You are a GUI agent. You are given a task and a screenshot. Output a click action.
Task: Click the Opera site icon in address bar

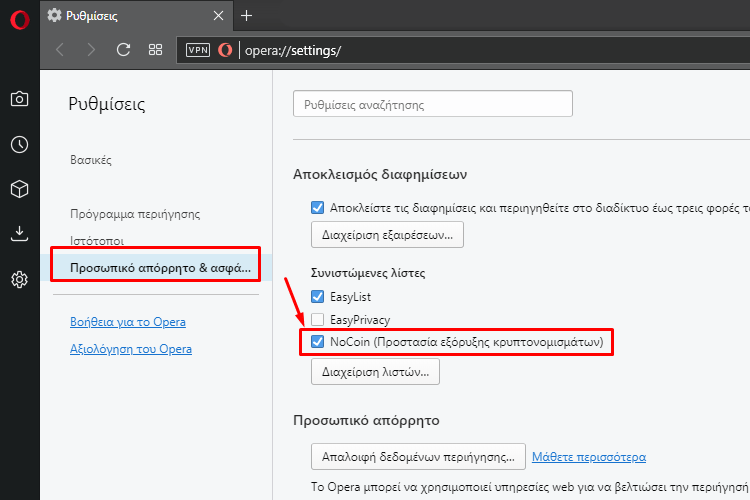(225, 50)
